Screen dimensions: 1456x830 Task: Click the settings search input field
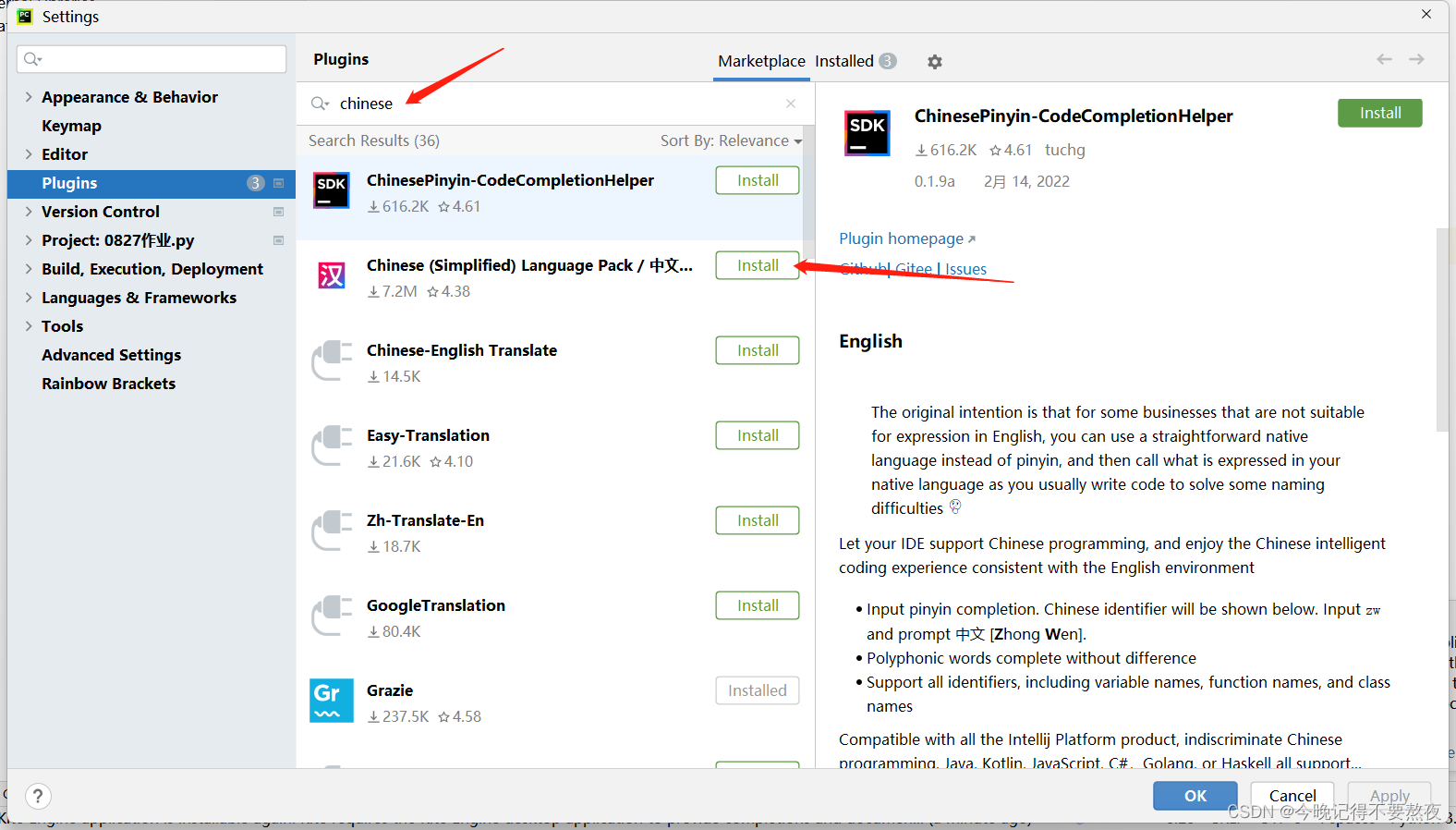click(x=152, y=59)
